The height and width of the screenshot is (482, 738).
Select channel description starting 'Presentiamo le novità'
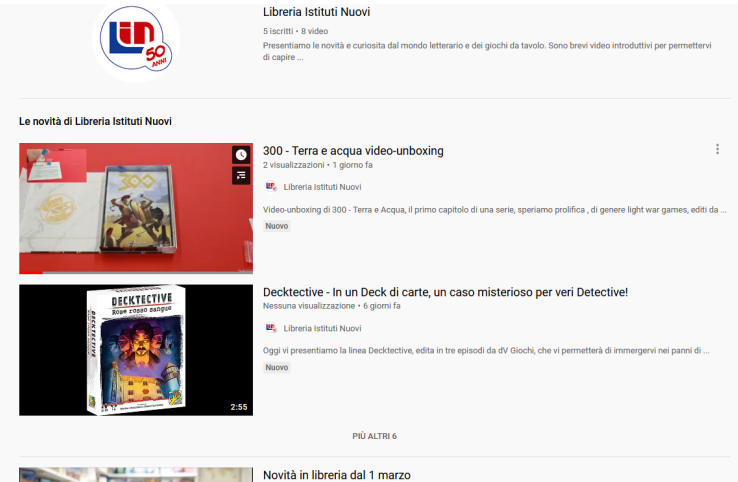487,51
